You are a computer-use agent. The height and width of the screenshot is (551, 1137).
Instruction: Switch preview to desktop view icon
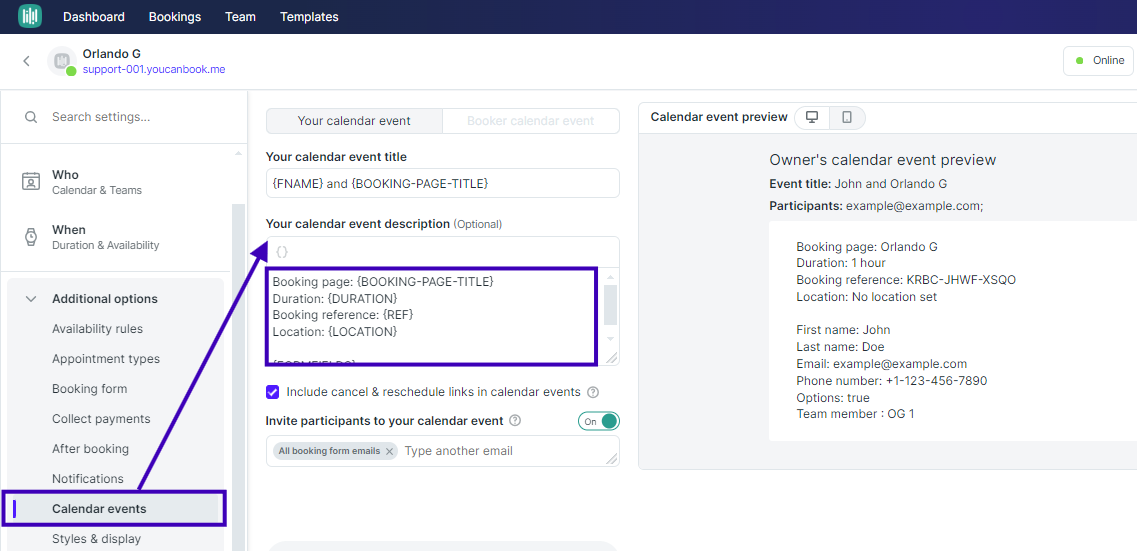click(x=812, y=117)
